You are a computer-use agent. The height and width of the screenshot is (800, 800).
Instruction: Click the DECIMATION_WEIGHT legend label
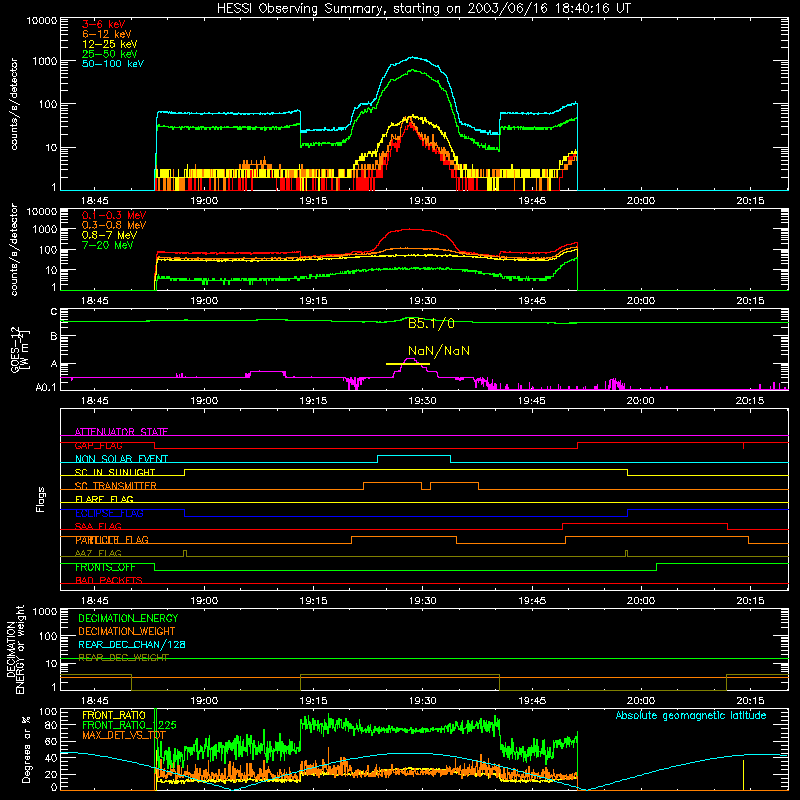(x=127, y=631)
